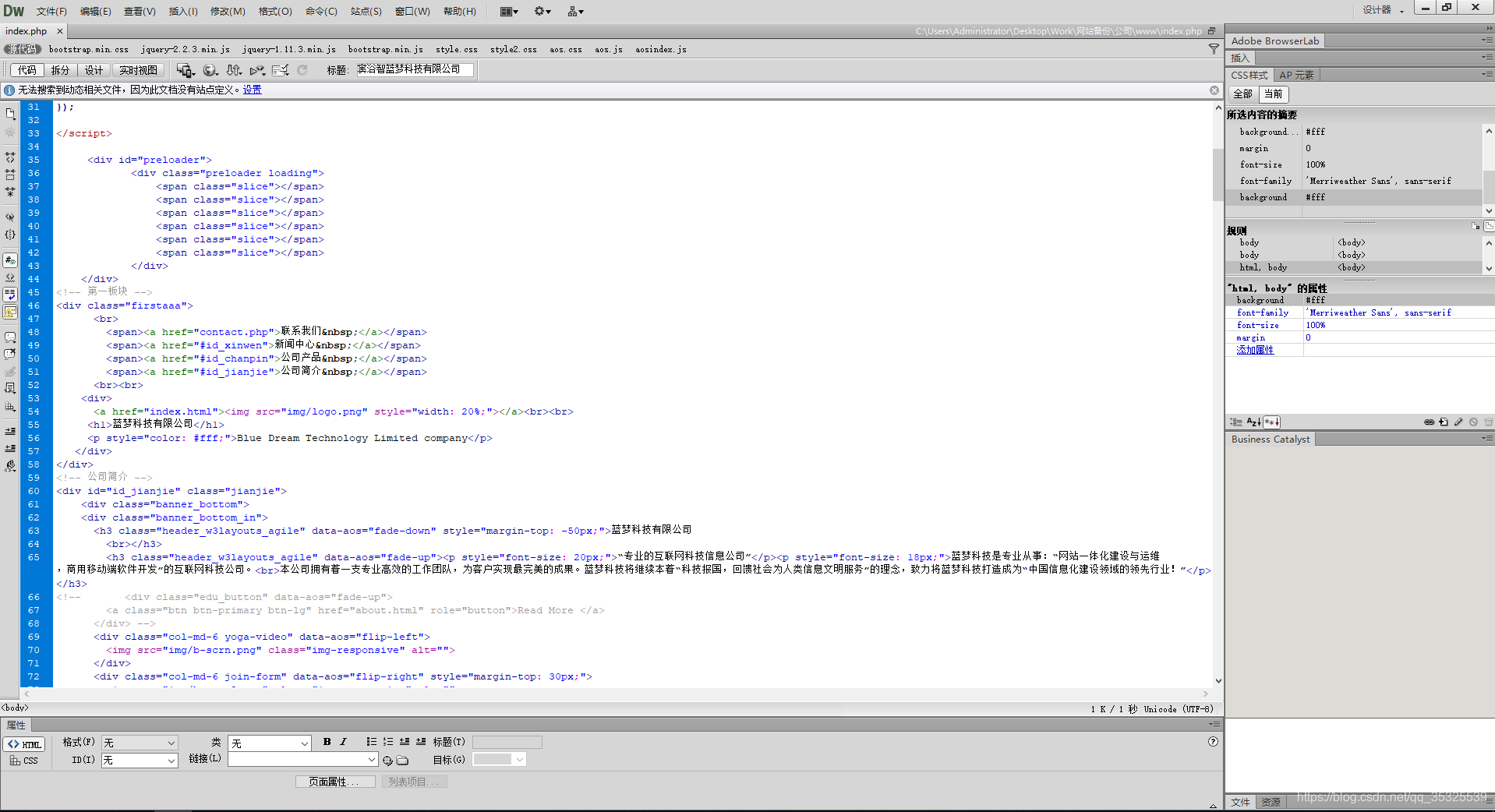Open Page Properties button
Viewport: 1495px width, 812px height.
[335, 782]
